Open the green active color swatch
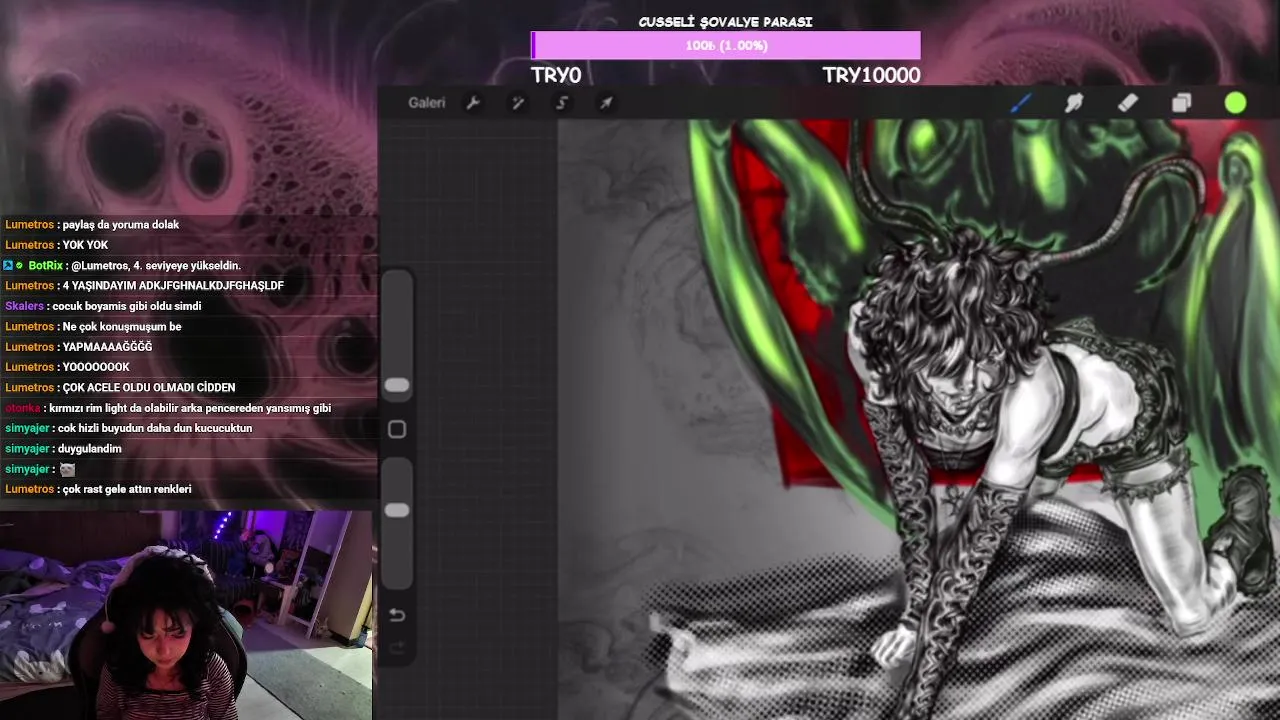The height and width of the screenshot is (720, 1280). pos(1235,103)
